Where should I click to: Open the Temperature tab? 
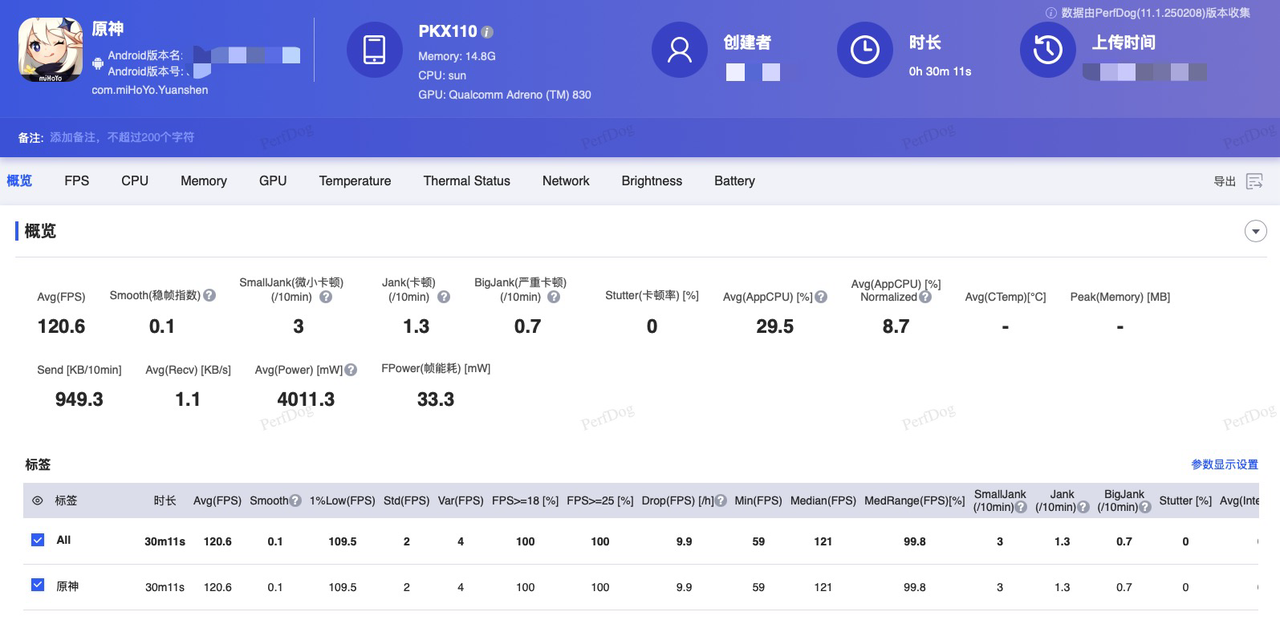tap(355, 181)
